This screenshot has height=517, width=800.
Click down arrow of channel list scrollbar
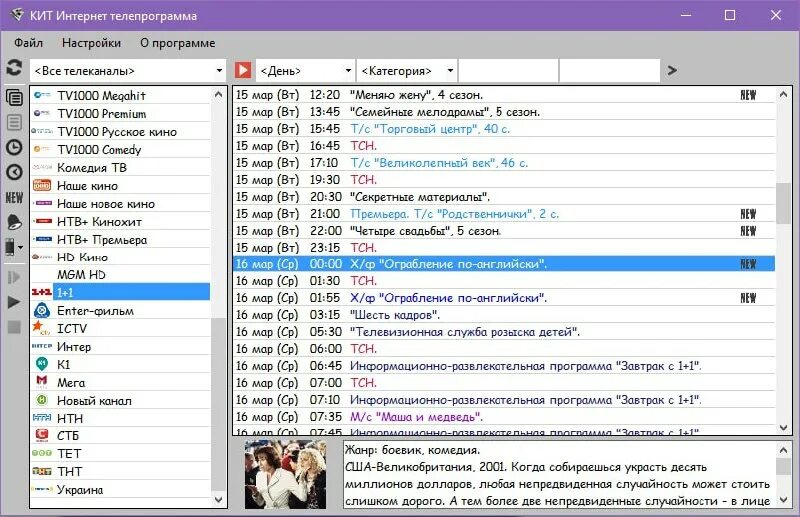click(x=218, y=500)
